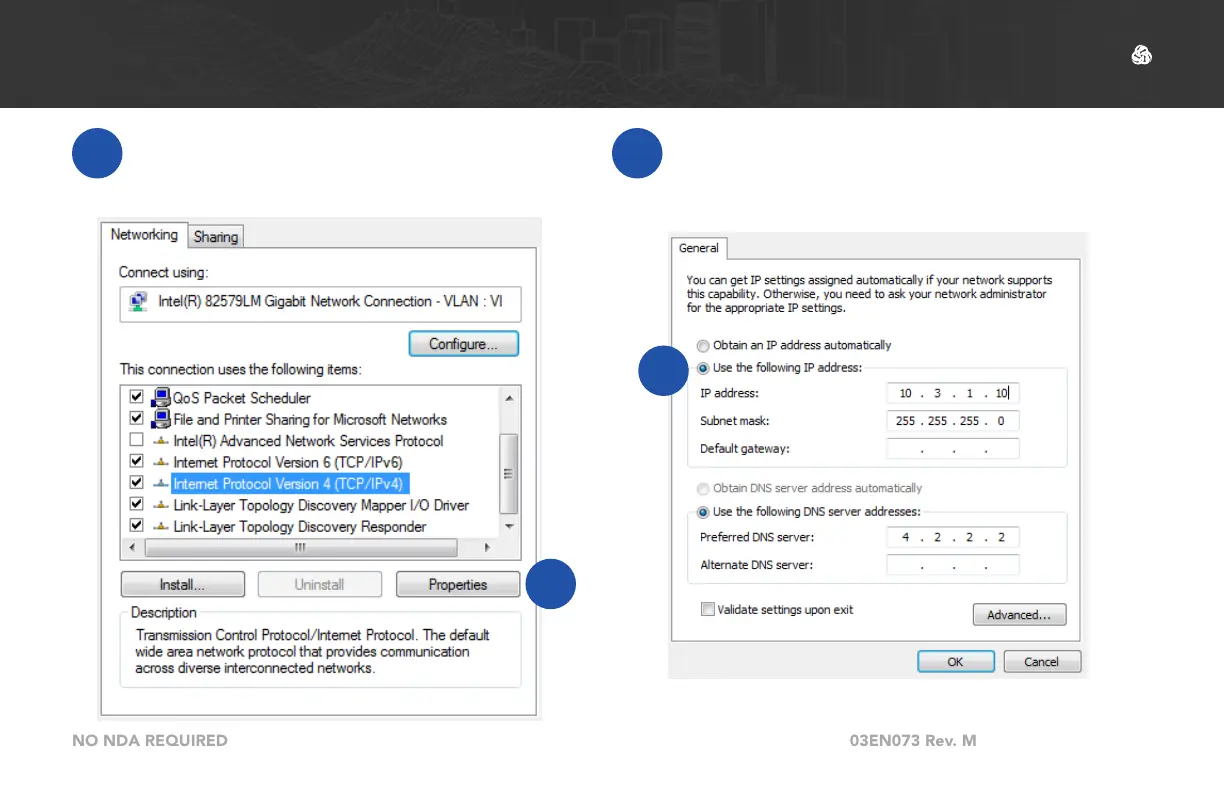Click the Advanced... button
1224x792 pixels.
click(1019, 615)
